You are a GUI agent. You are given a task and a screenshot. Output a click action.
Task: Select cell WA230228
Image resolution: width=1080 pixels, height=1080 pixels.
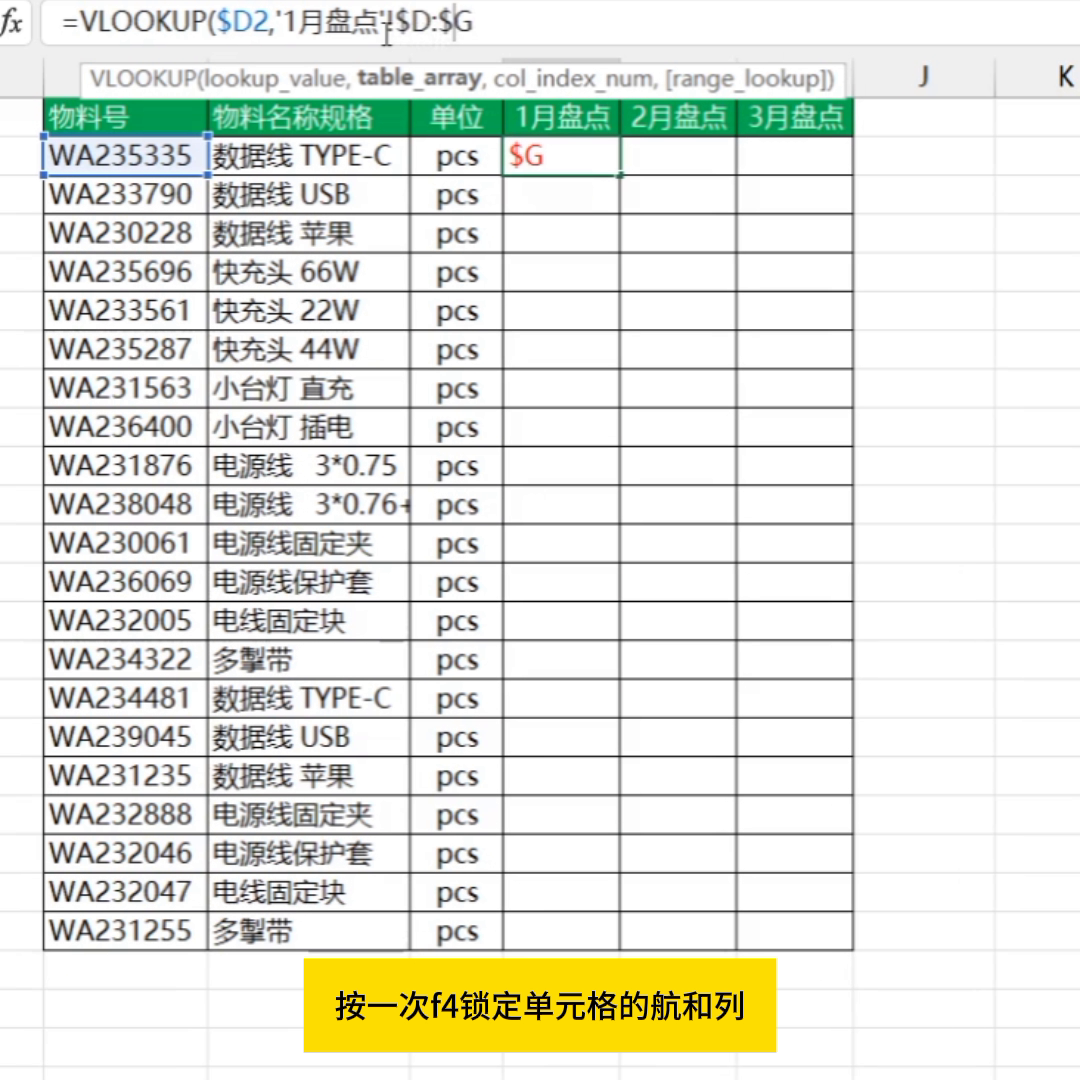(125, 233)
